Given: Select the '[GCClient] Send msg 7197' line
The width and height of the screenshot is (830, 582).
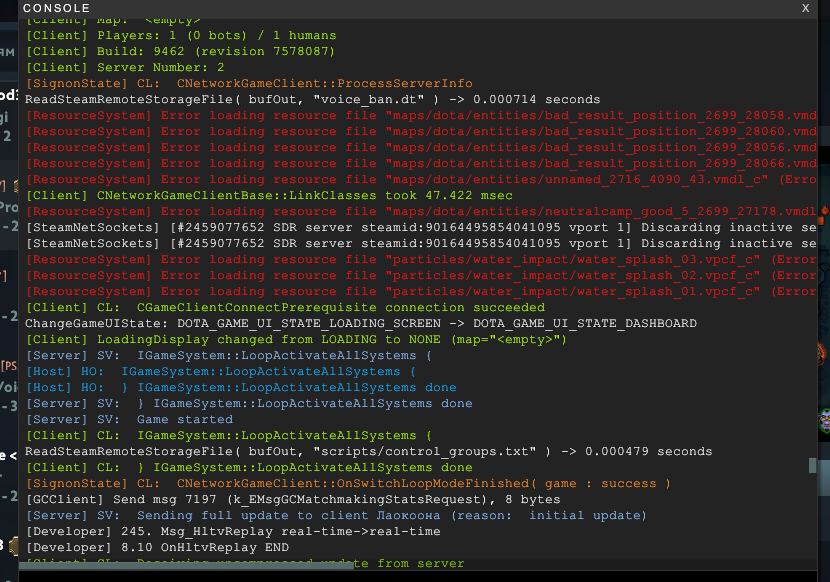Looking at the screenshot, I should [293, 499].
